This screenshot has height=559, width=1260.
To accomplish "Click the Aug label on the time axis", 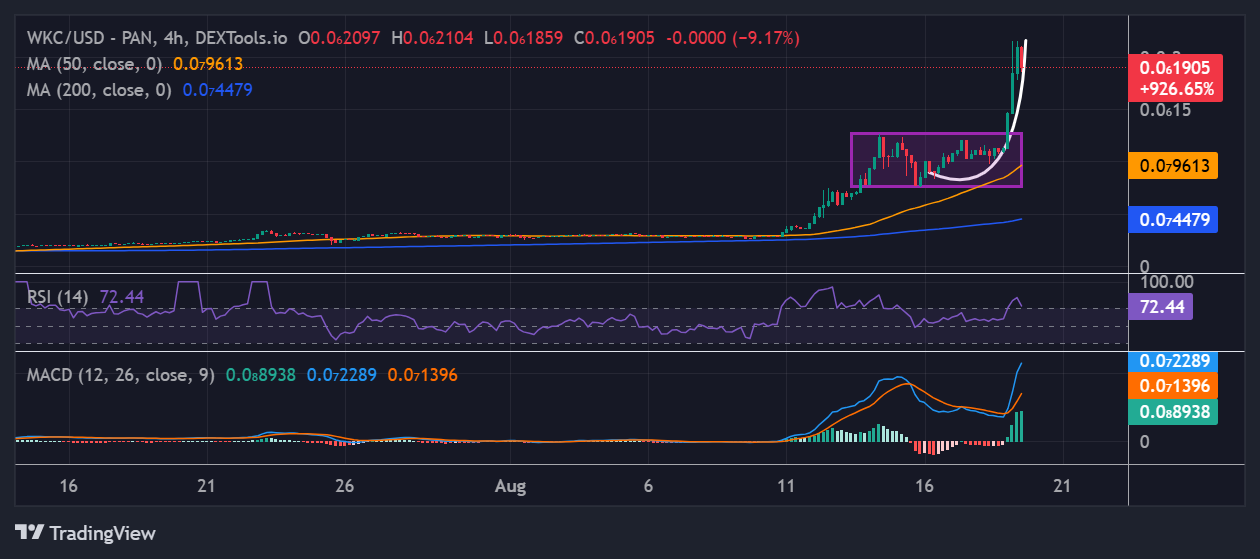I will [x=511, y=487].
